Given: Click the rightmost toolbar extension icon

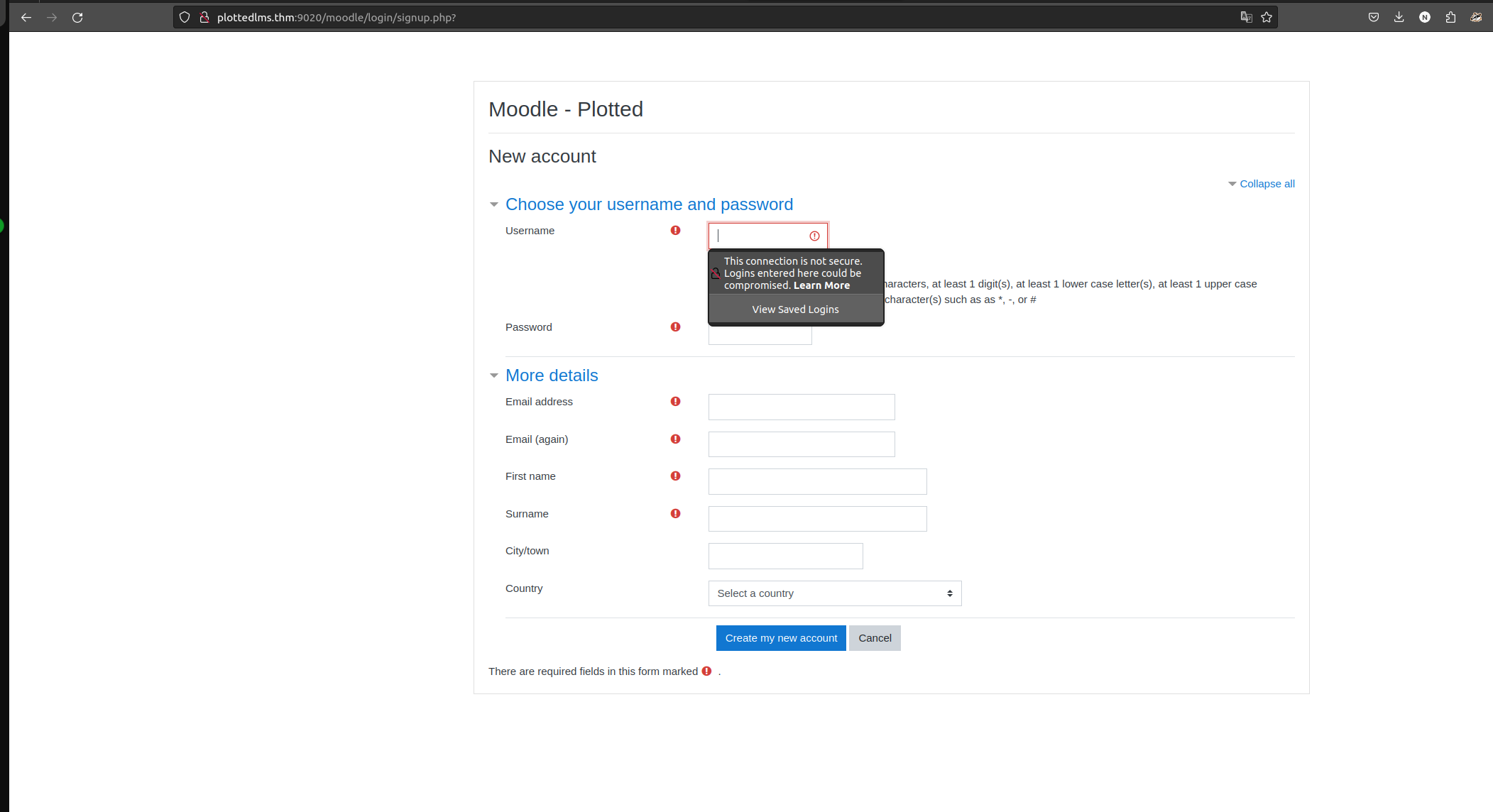Looking at the screenshot, I should point(1476,17).
